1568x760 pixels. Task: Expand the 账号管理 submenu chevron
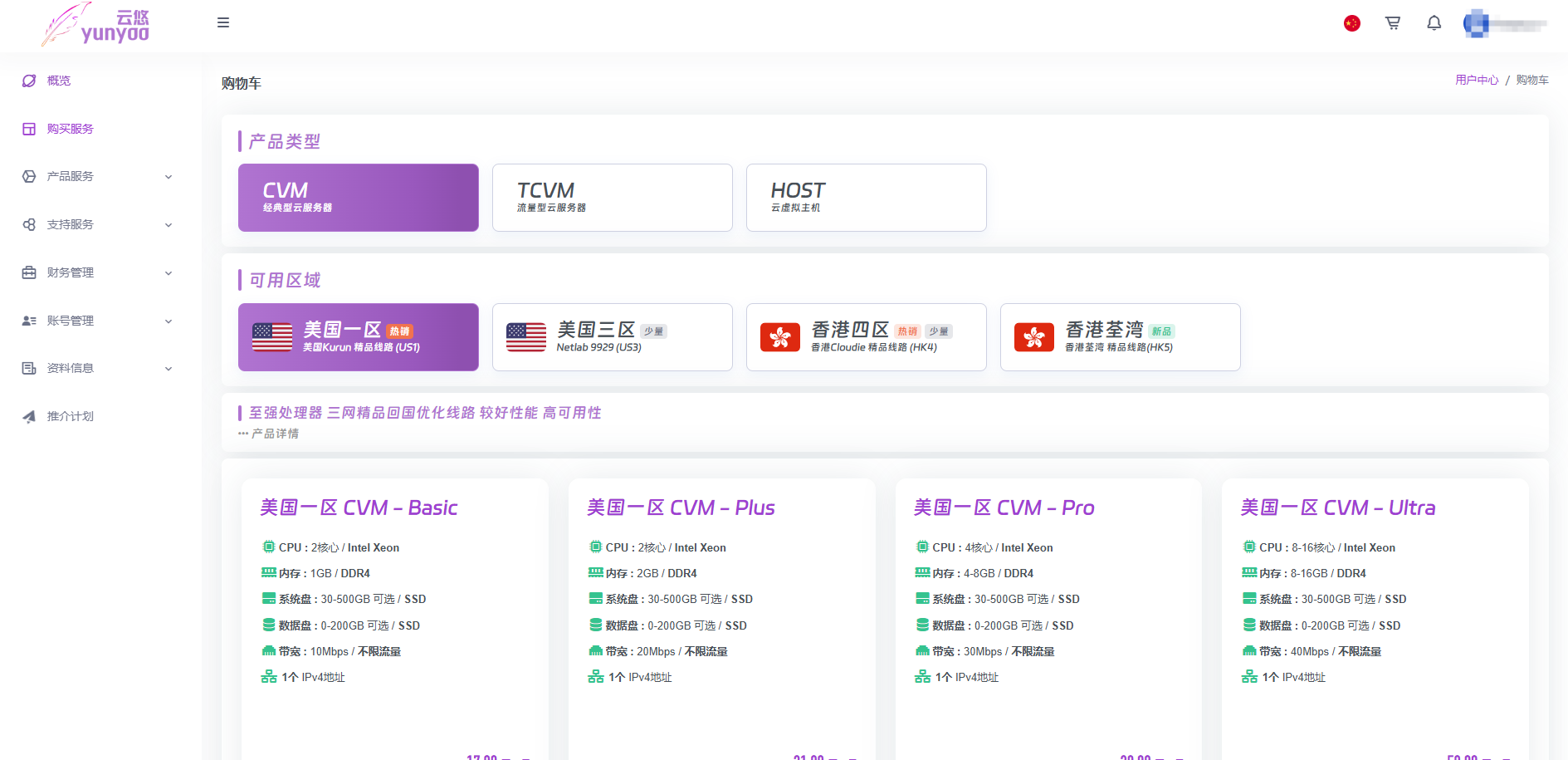[169, 321]
